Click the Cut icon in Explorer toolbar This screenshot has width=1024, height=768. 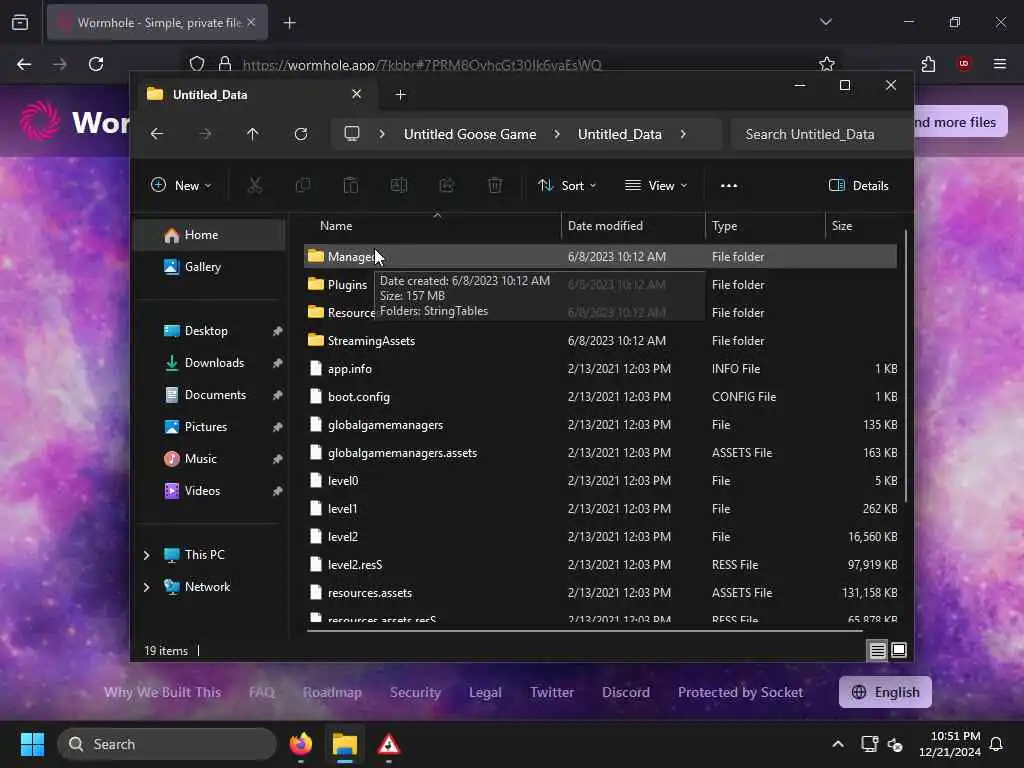255,185
